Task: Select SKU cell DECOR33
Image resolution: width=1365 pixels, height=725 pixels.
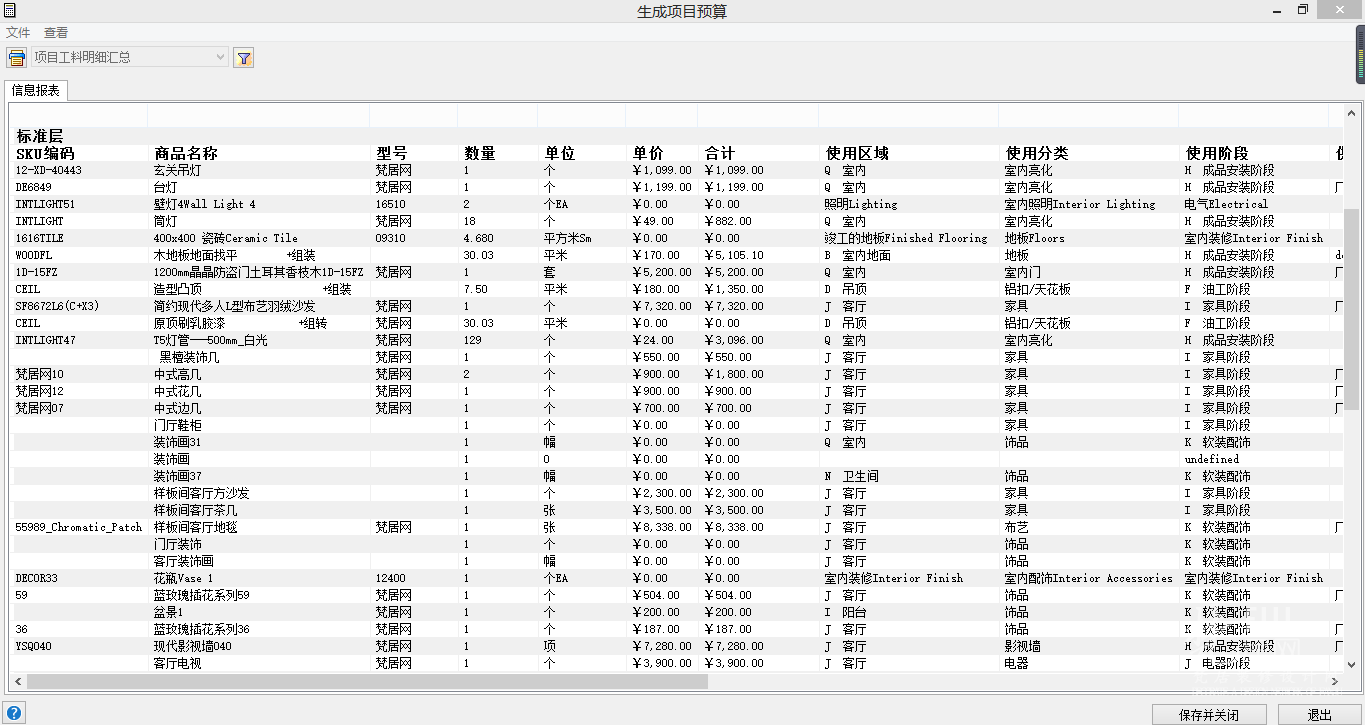Action: tap(36, 578)
